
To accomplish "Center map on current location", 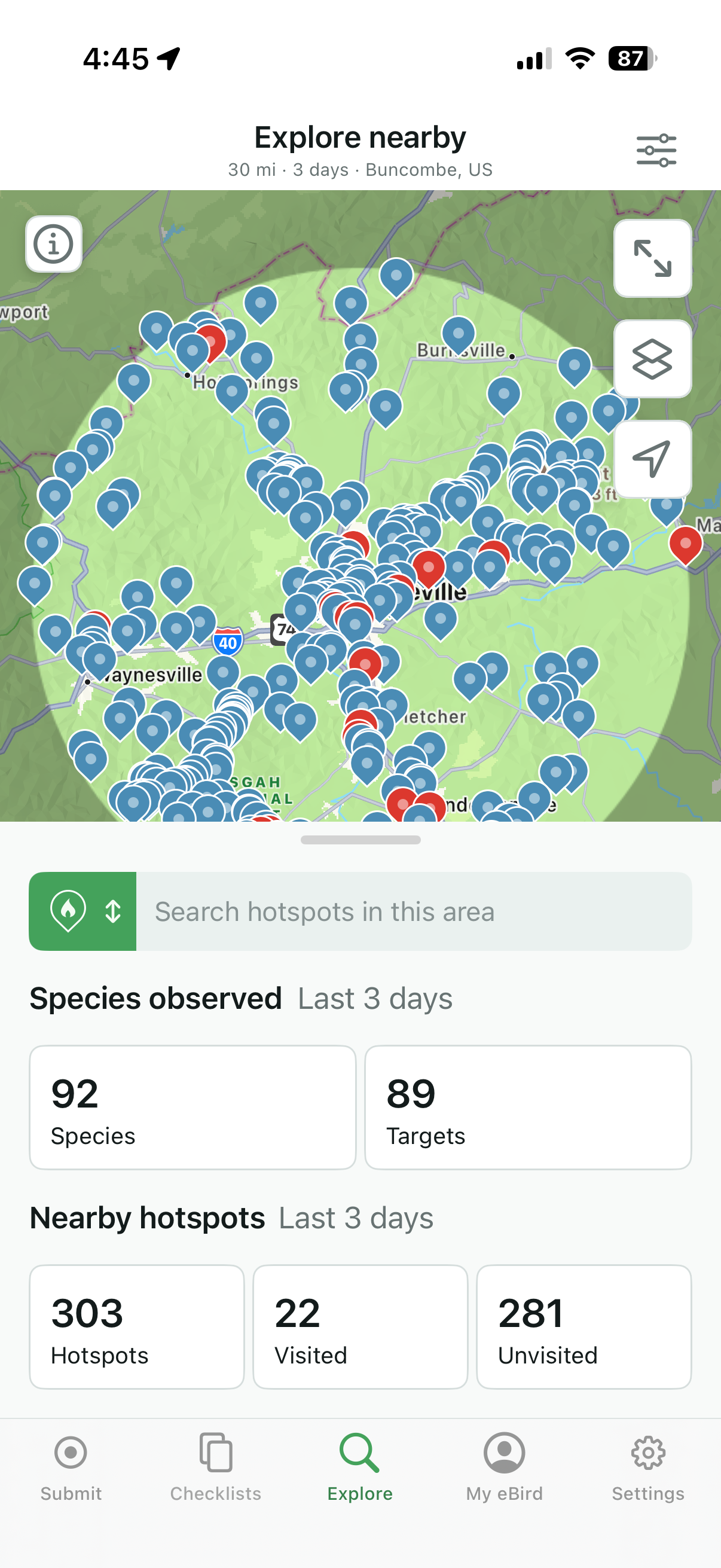I will tap(652, 458).
